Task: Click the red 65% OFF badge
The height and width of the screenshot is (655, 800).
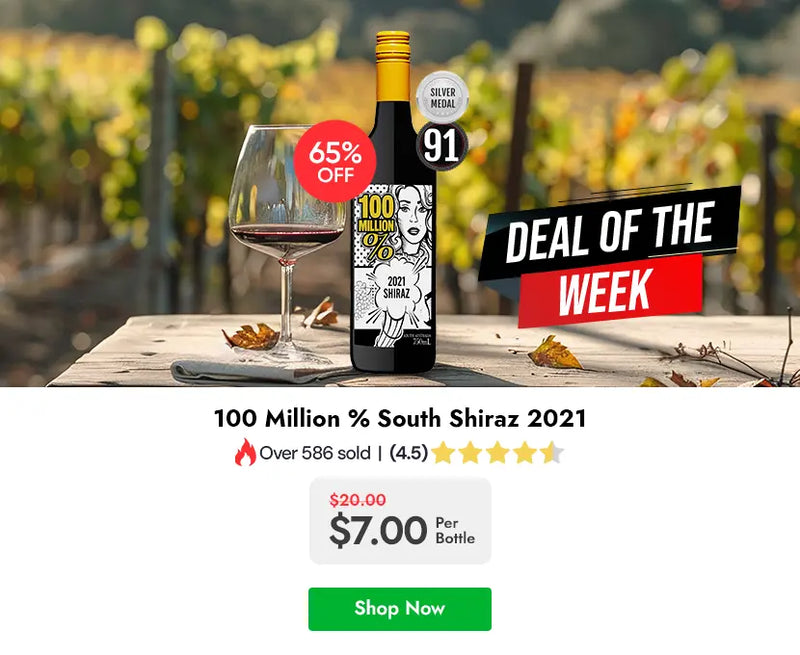Action: tap(335, 161)
